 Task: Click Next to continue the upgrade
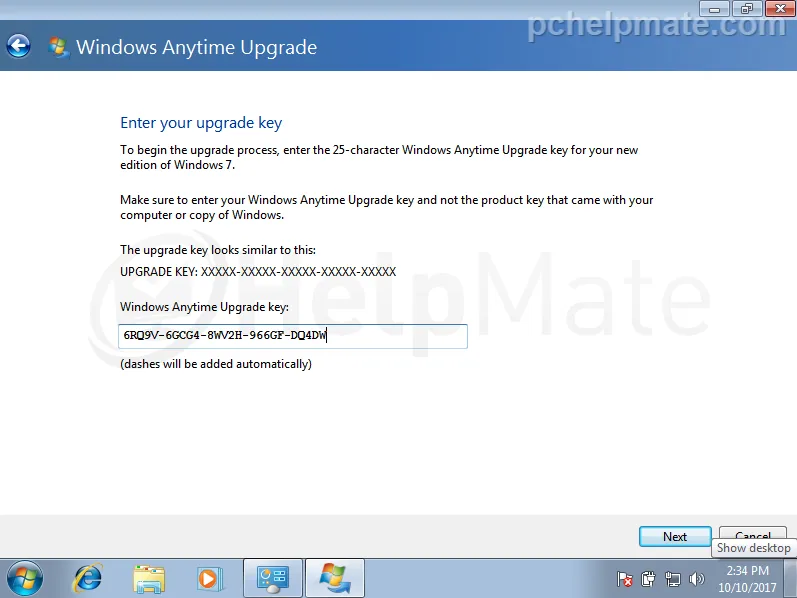tap(675, 536)
